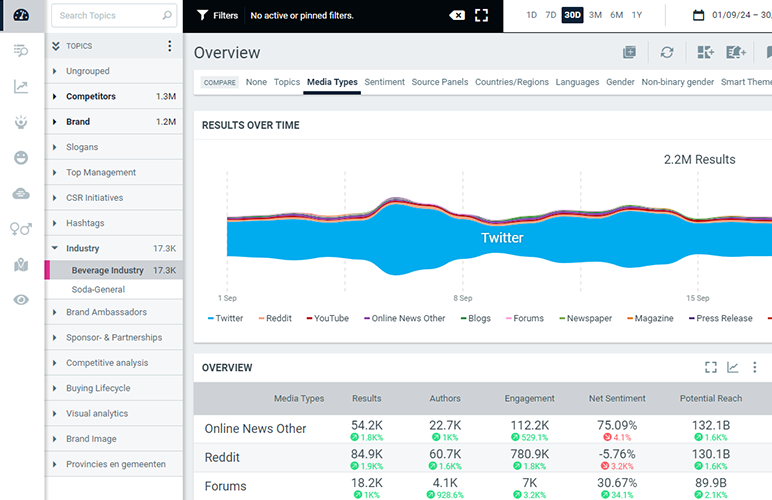
Task: Click the fullscreen icon in top filter bar
Action: click(x=482, y=16)
